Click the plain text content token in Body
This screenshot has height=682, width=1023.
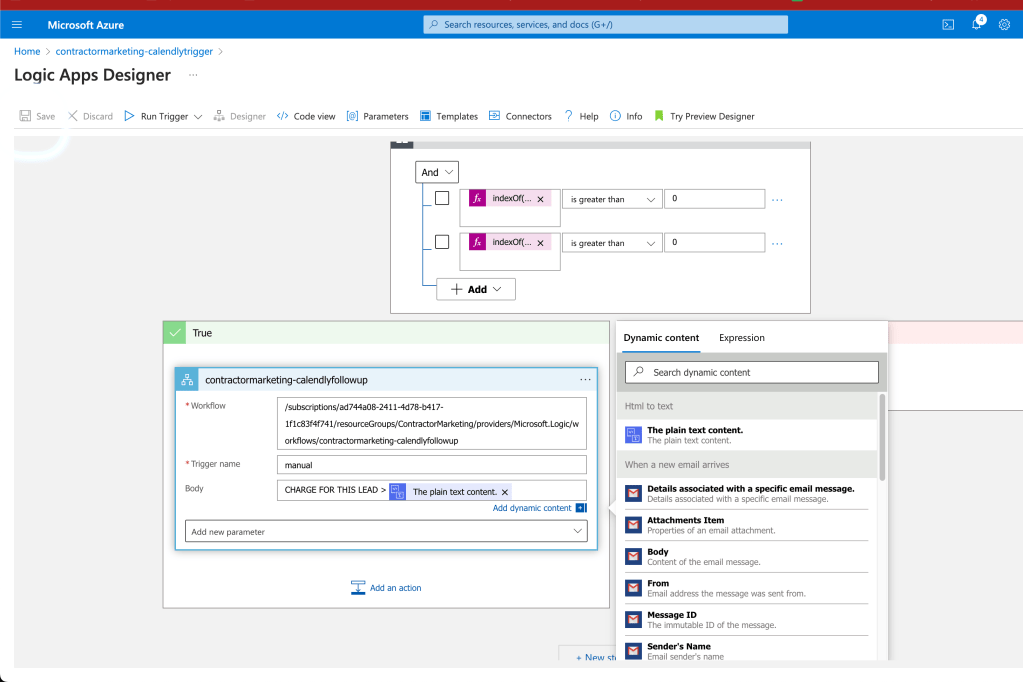coord(450,491)
